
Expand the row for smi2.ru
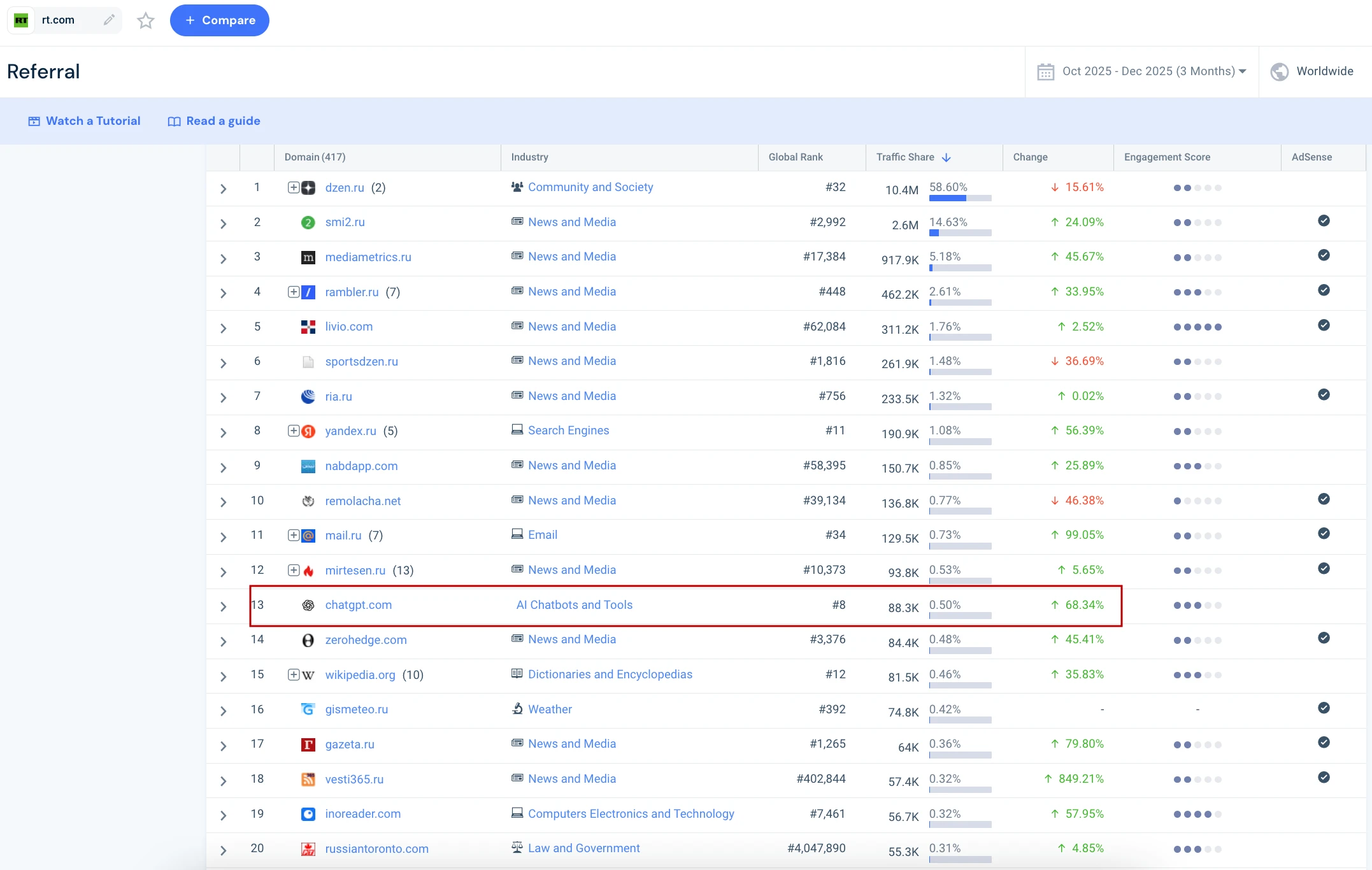point(223,224)
